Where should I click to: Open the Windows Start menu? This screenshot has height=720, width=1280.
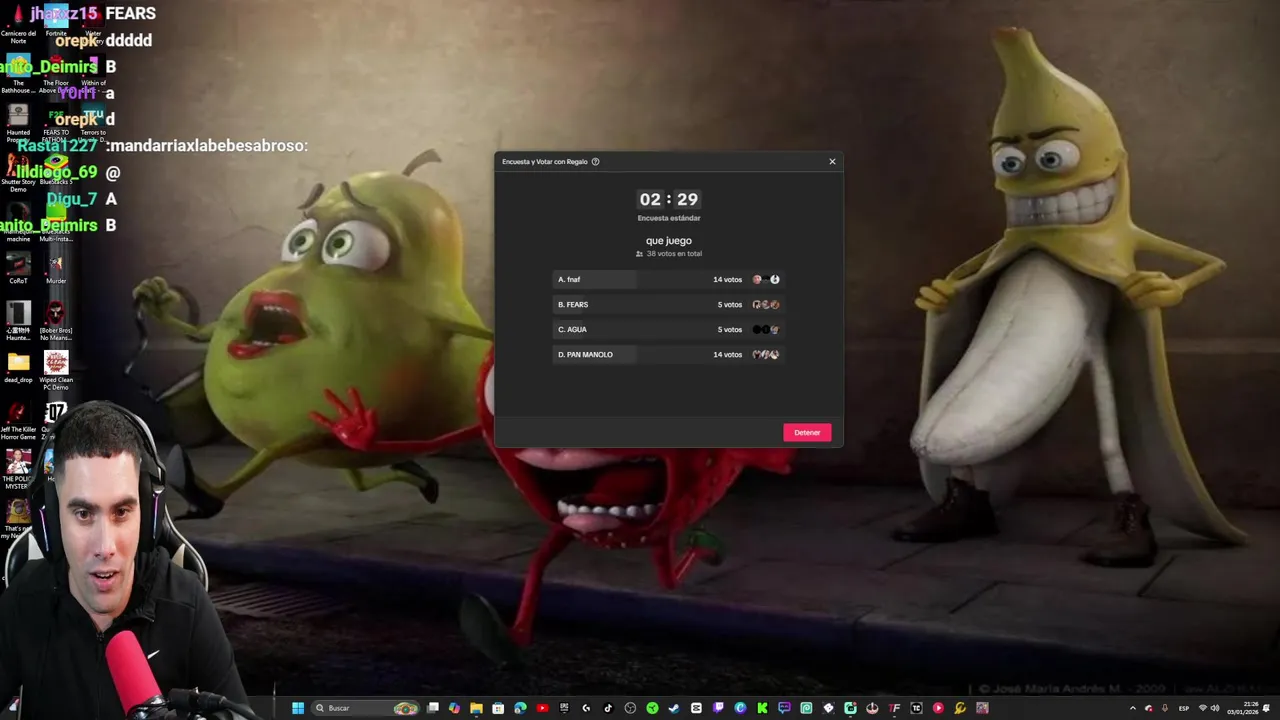(298, 708)
